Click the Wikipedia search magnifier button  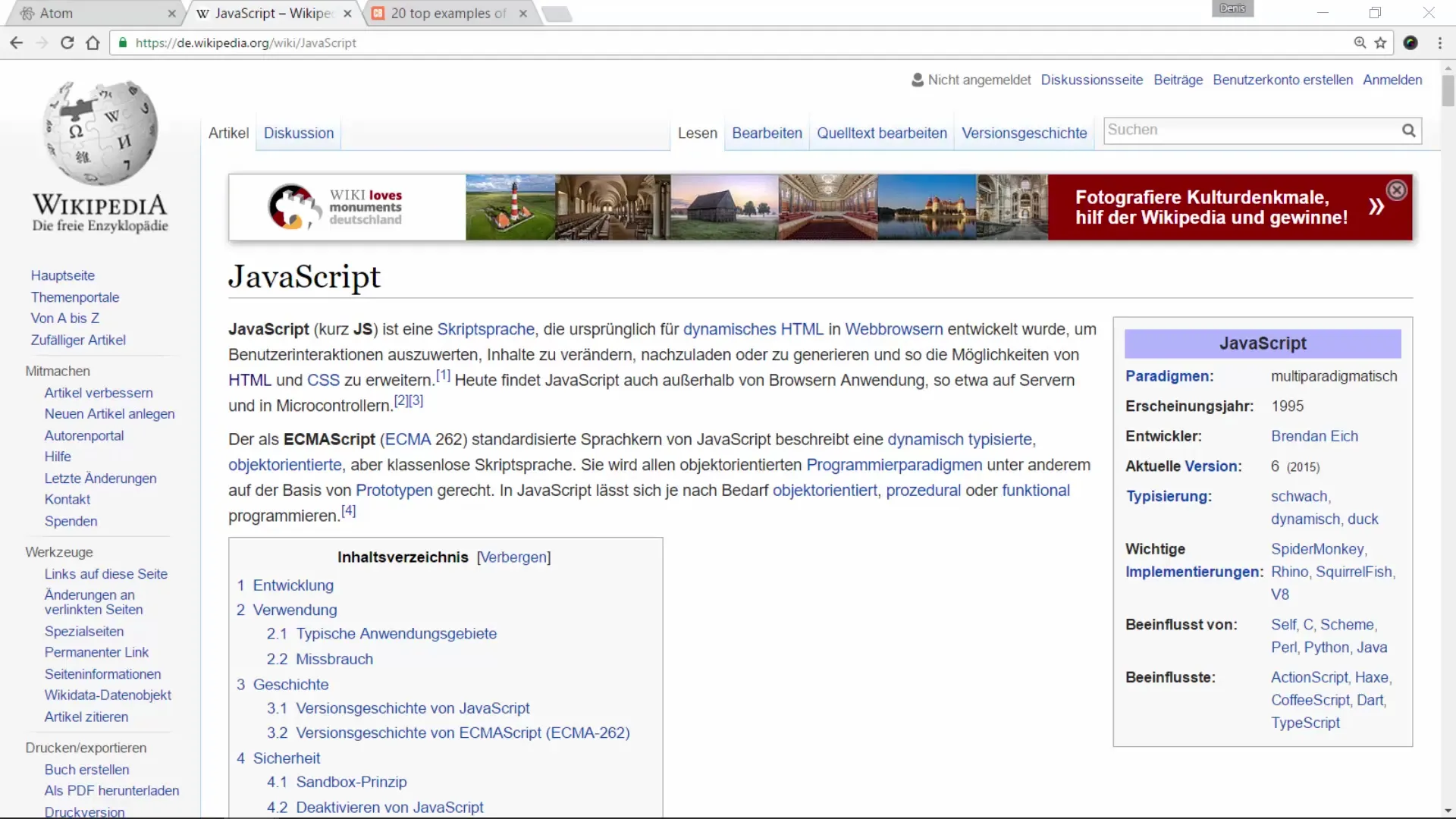[1408, 130]
